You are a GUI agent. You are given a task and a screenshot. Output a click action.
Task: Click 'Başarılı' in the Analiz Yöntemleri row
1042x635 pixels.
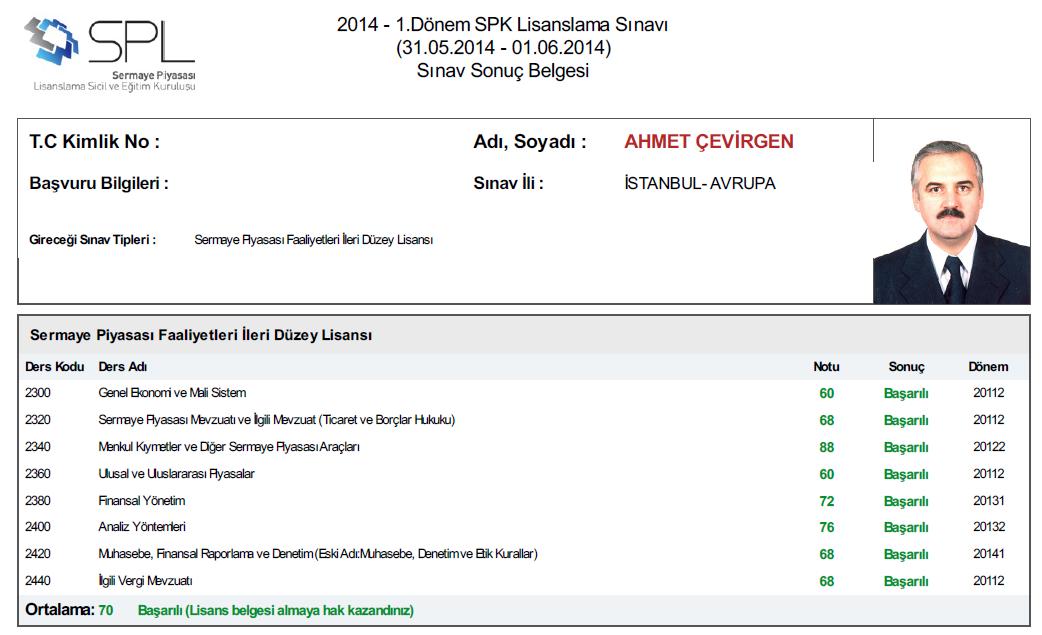click(x=906, y=527)
